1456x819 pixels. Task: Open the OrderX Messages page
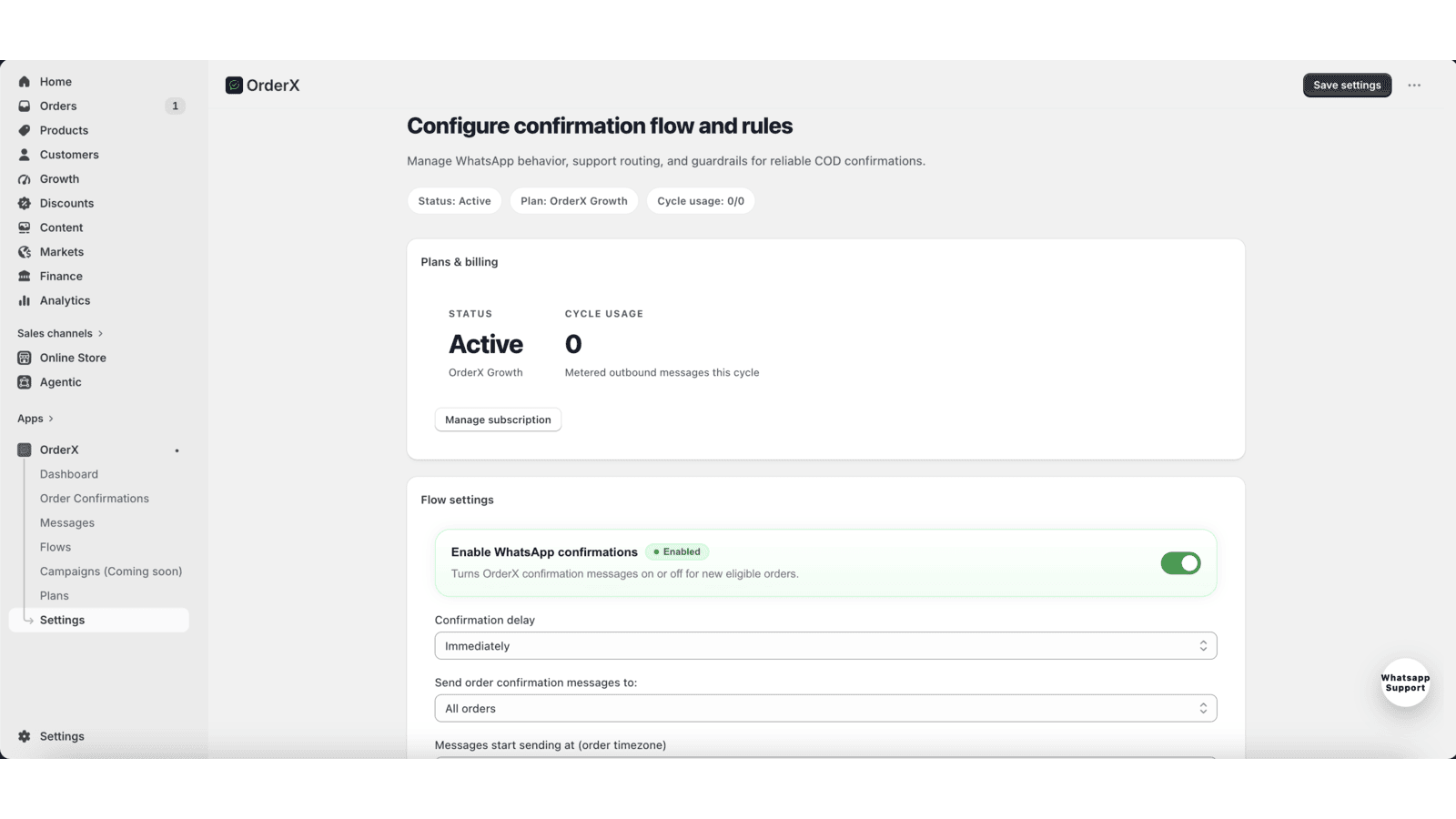tap(67, 523)
